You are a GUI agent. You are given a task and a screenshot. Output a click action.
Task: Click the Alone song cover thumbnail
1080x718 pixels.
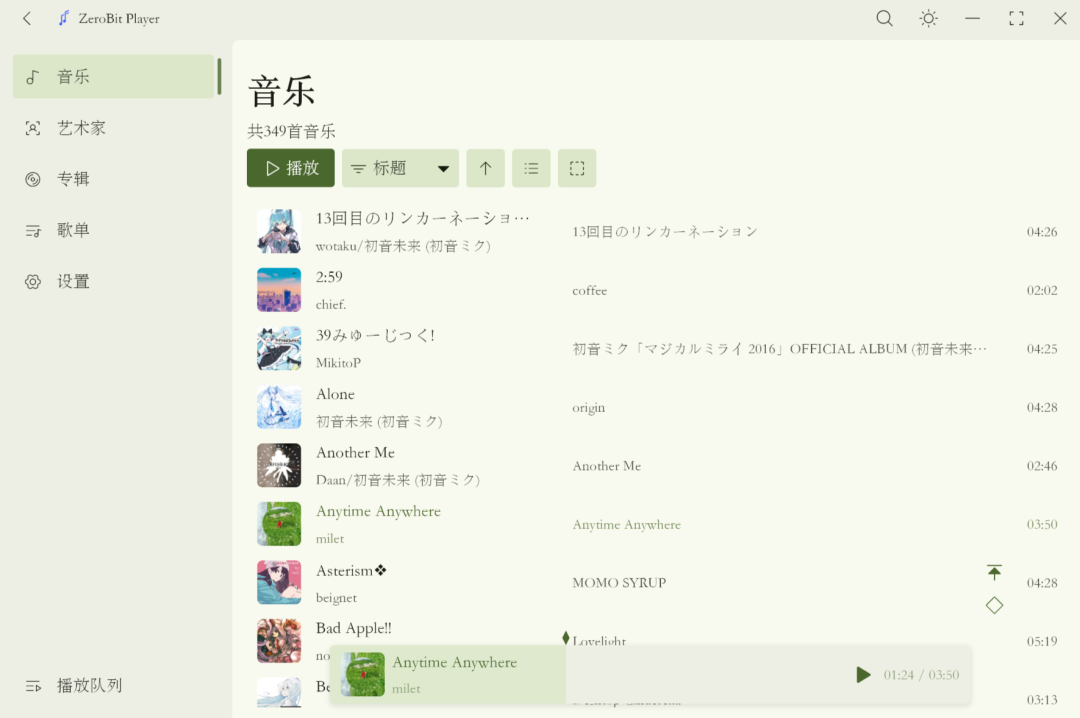click(279, 407)
